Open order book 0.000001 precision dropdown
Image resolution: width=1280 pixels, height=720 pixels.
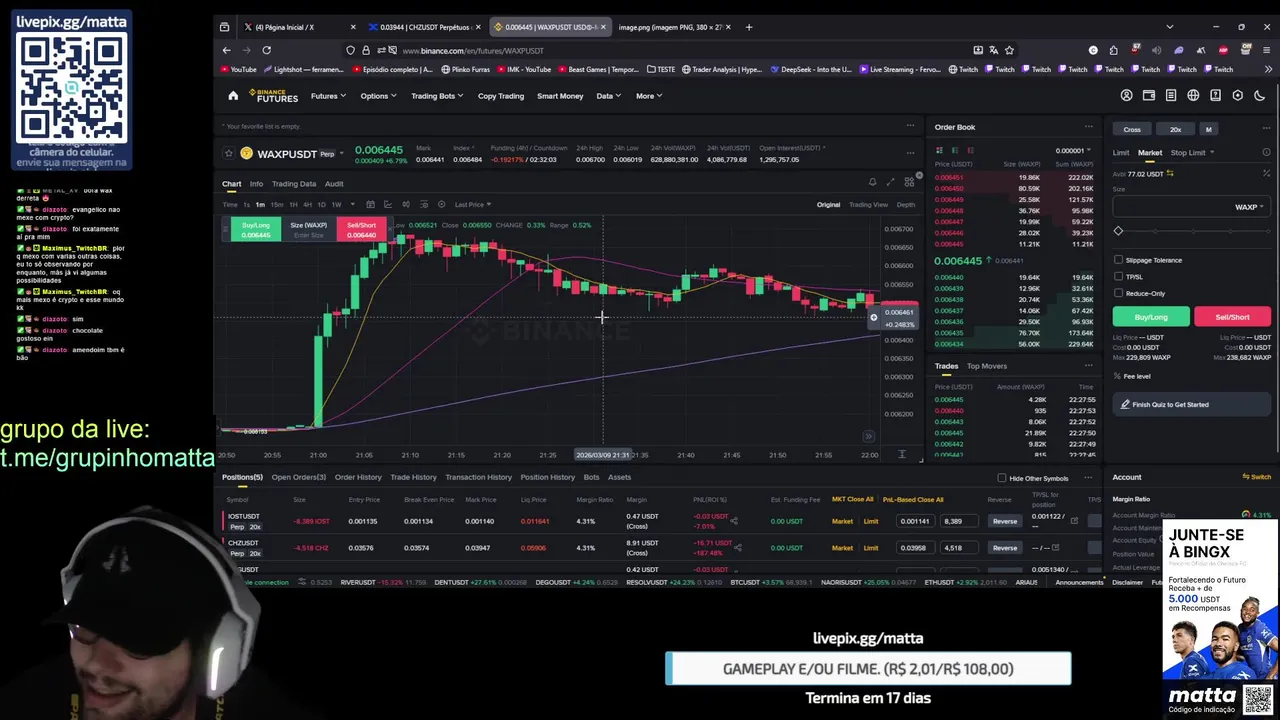[x=1072, y=151]
